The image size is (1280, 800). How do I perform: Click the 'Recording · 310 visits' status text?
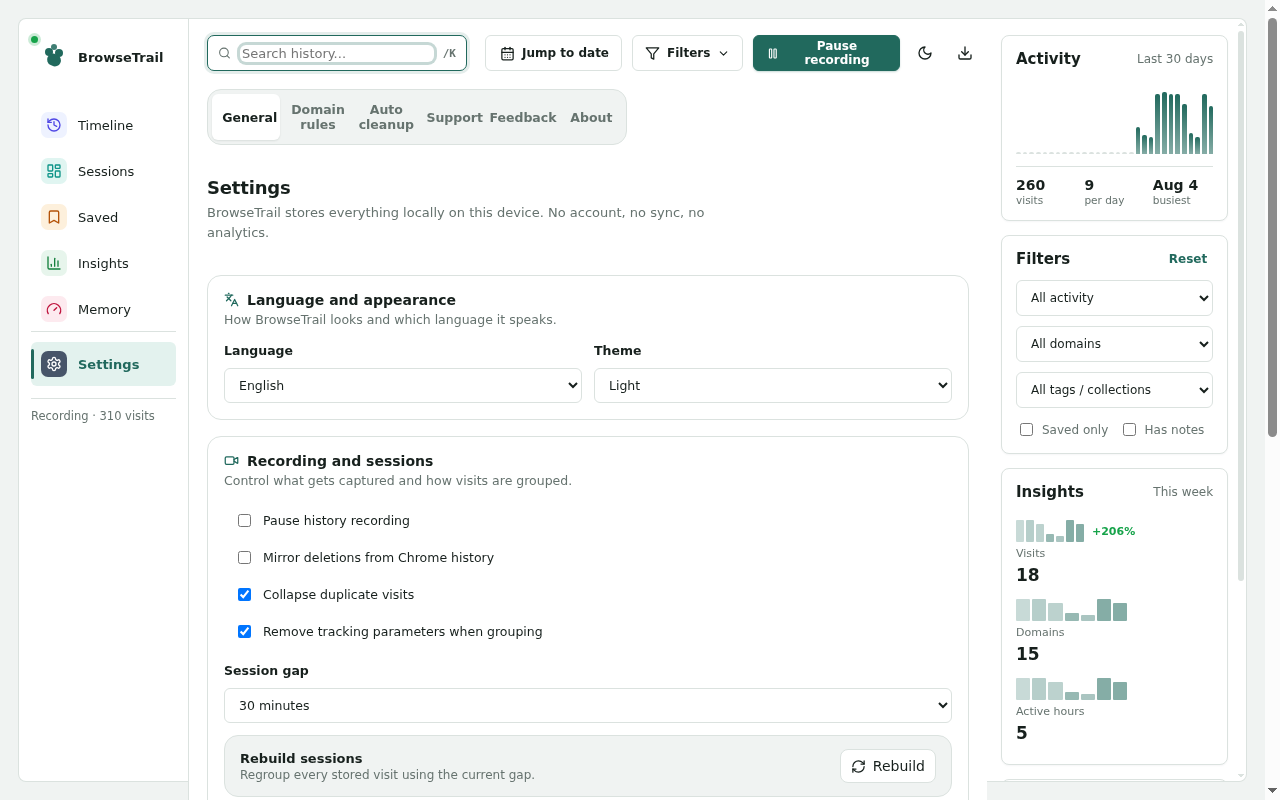[x=93, y=415]
